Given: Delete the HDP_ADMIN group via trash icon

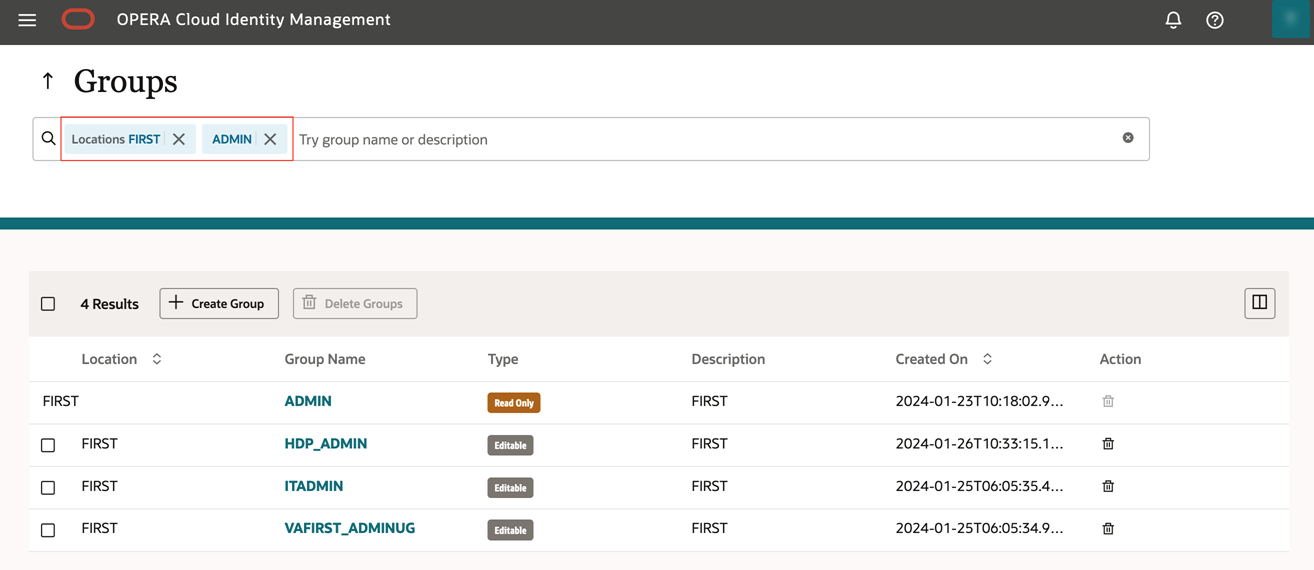Looking at the screenshot, I should (1108, 444).
